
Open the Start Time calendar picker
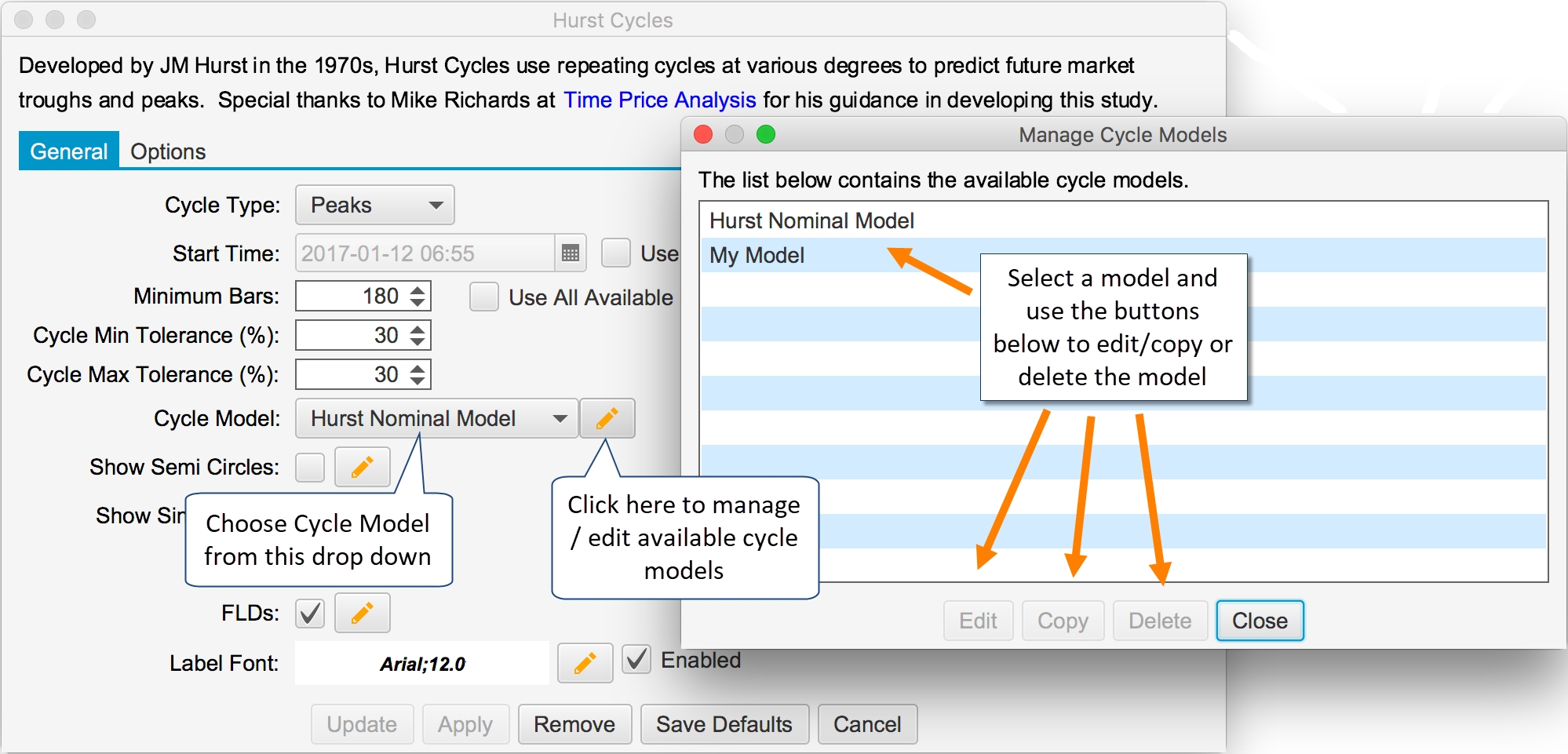[571, 253]
